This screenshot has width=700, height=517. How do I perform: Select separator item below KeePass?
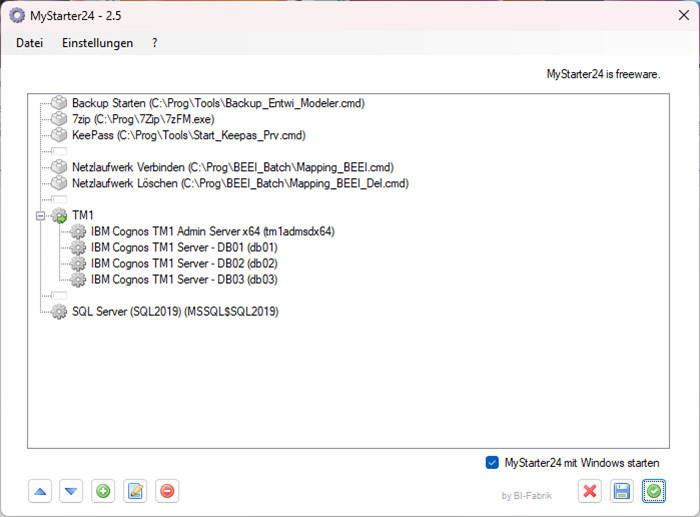pos(59,151)
